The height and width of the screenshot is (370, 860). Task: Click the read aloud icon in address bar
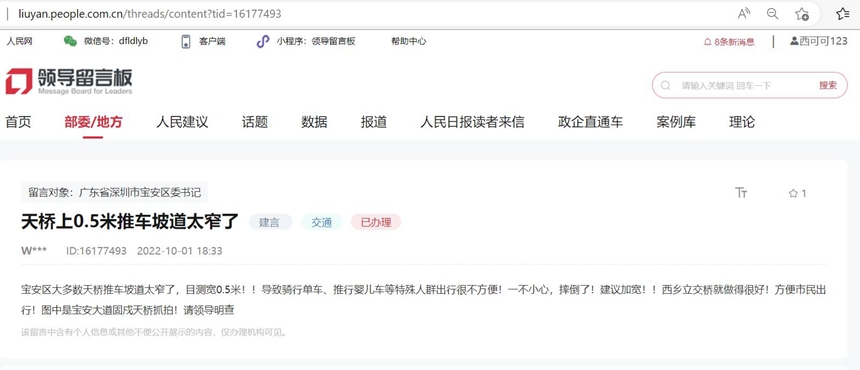coord(744,14)
